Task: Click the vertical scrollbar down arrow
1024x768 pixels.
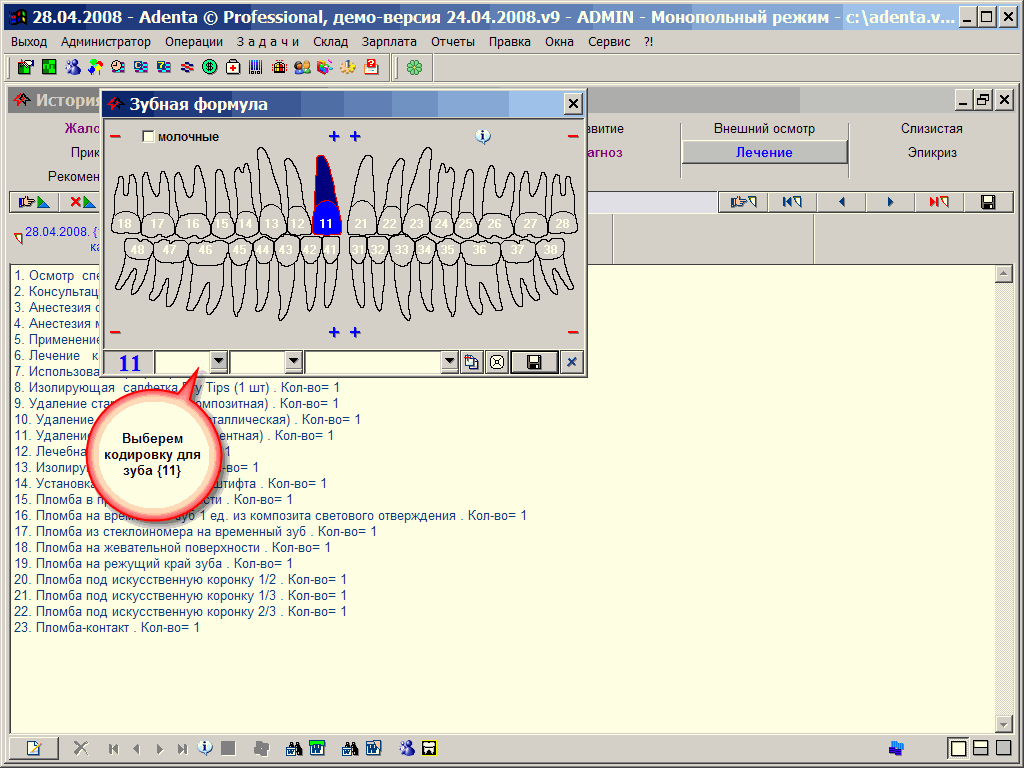Action: pyautogui.click(x=1004, y=724)
